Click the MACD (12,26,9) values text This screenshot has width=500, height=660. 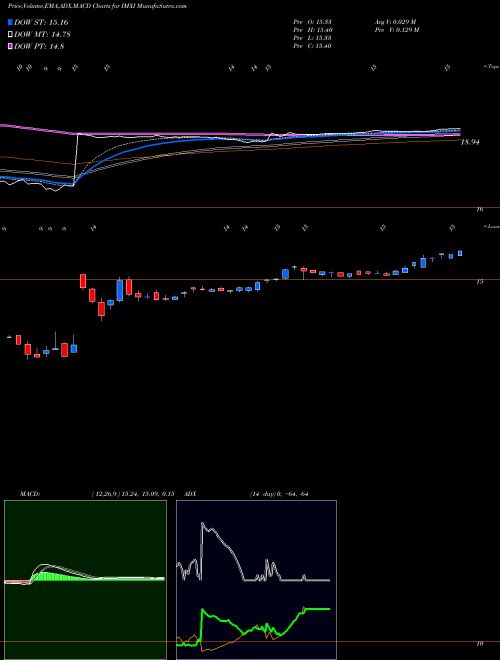point(133,494)
